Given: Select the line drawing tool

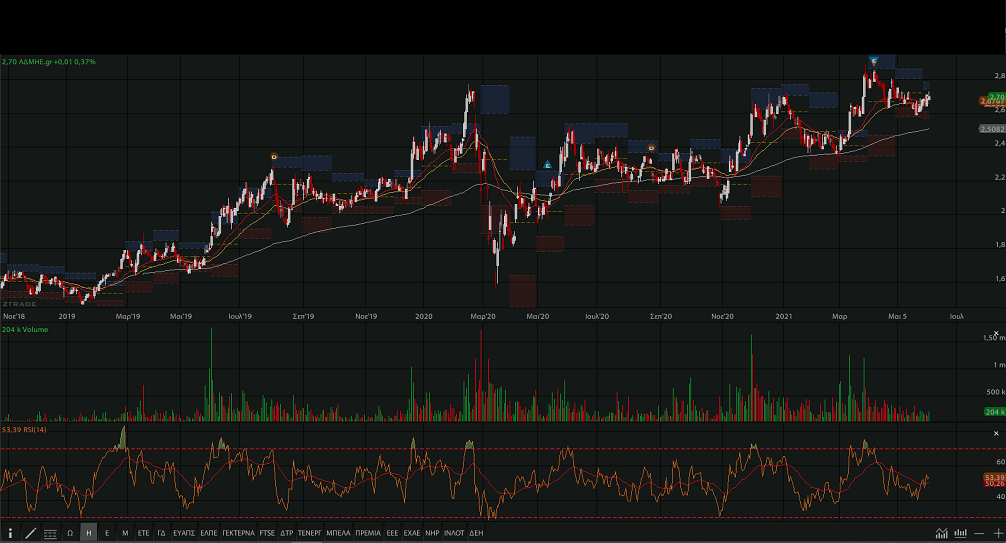Looking at the screenshot, I should click(x=30, y=534).
